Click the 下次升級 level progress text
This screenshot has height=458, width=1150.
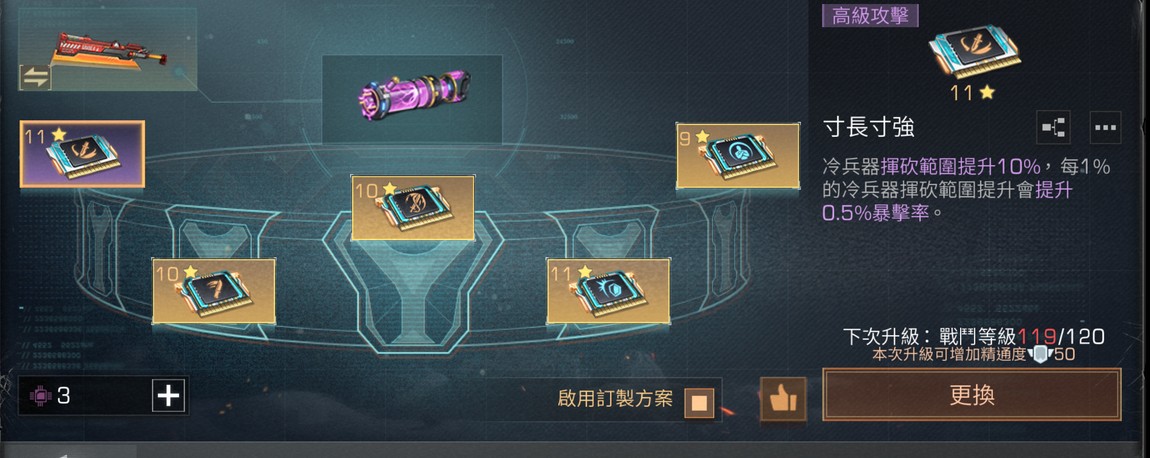click(x=973, y=337)
